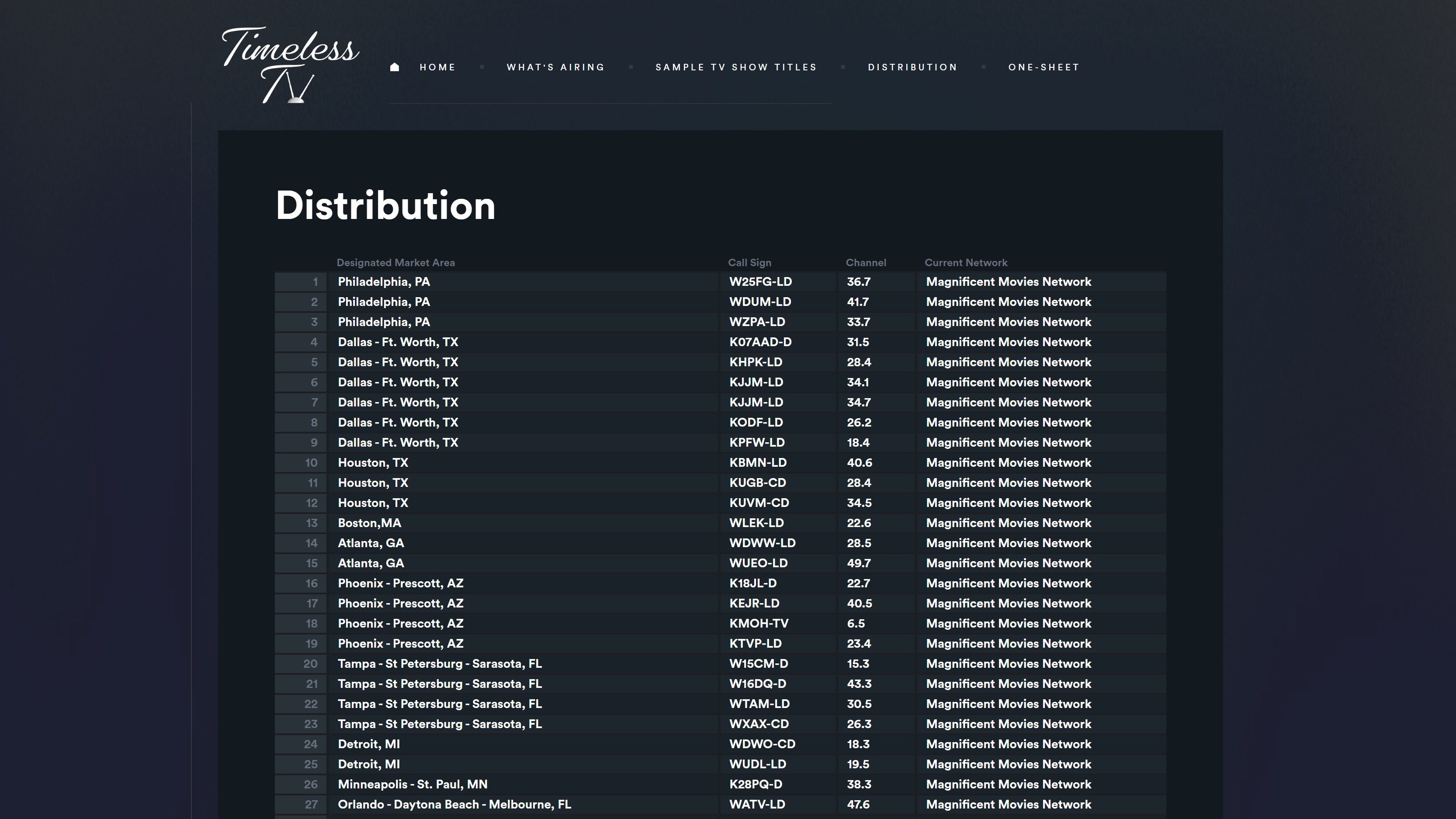Click Orlando - Daytona Beach - Melbourne, FL
This screenshot has height=819, width=1456.
pyautogui.click(x=454, y=805)
